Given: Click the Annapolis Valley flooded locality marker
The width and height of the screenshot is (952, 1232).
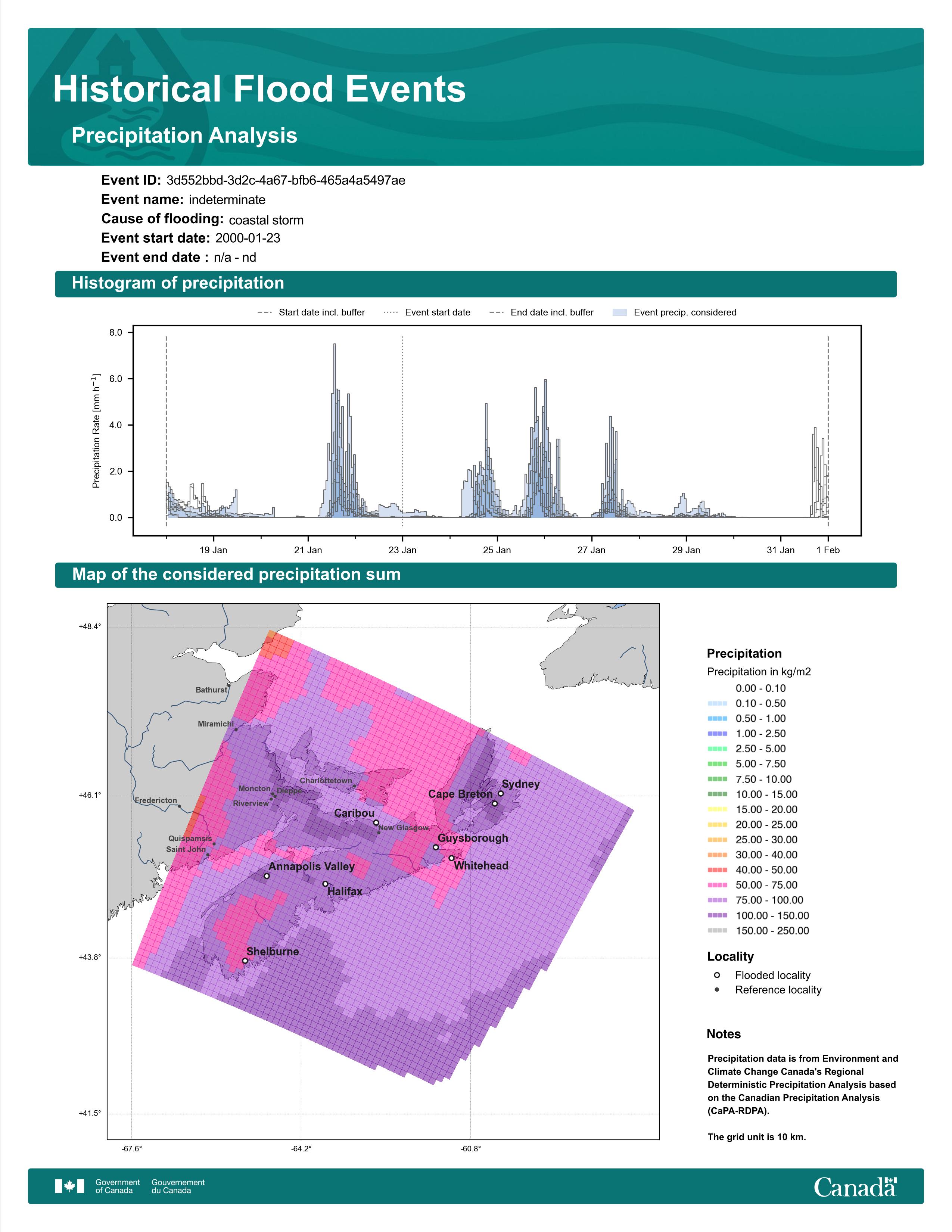Looking at the screenshot, I should click(267, 876).
